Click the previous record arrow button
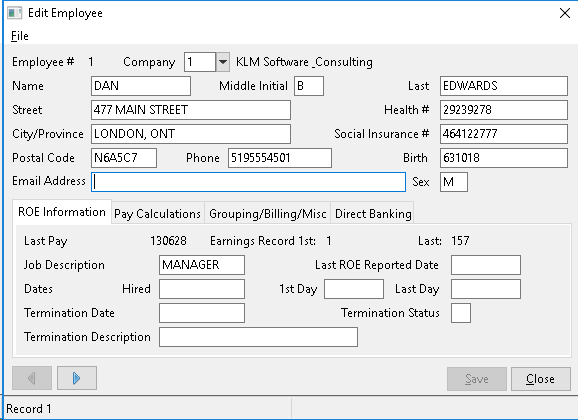 click(32, 378)
